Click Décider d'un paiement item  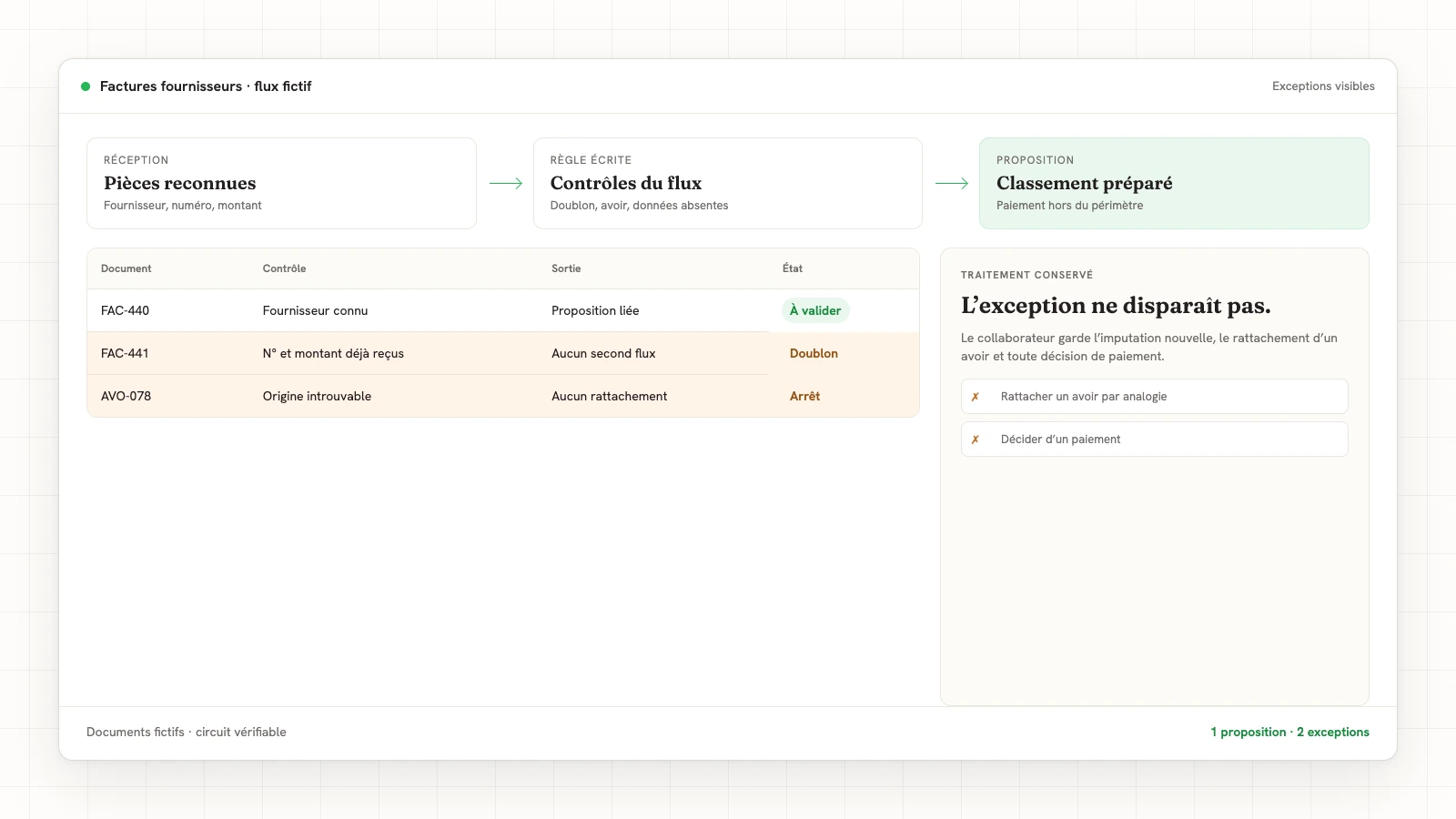pos(1155,440)
